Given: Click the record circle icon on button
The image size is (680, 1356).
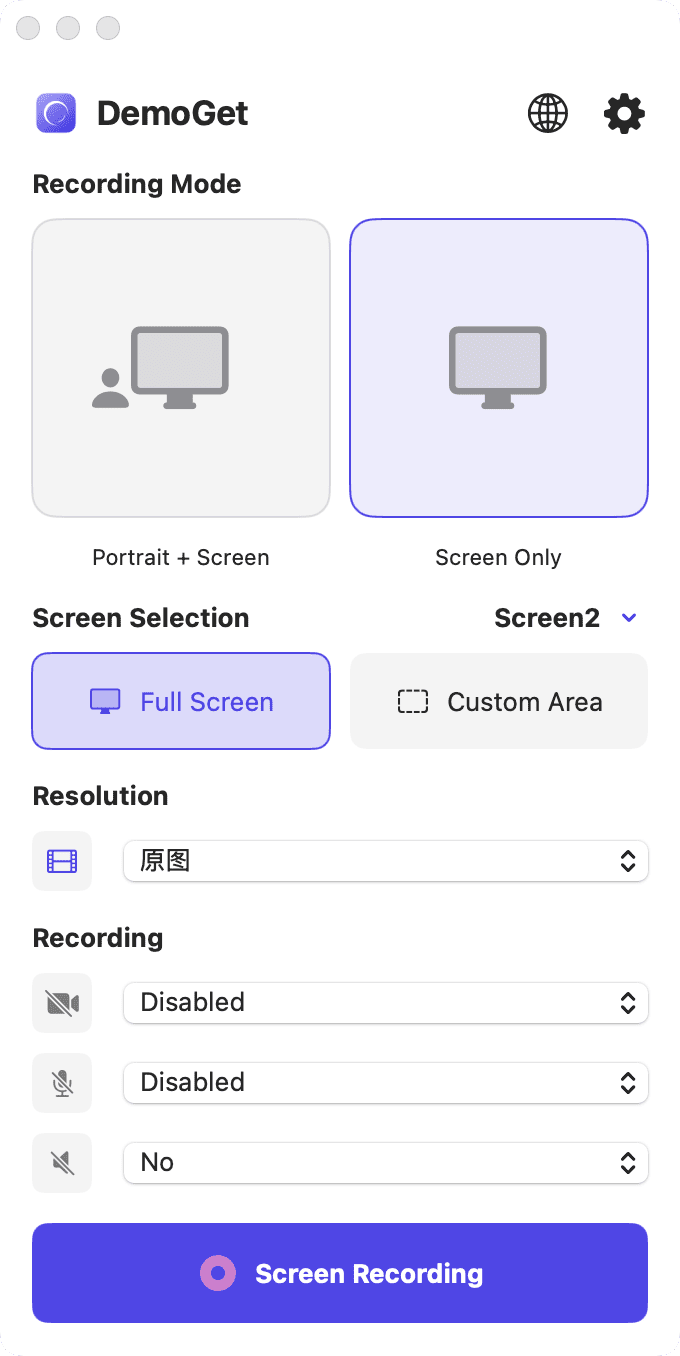Looking at the screenshot, I should point(218,1273).
